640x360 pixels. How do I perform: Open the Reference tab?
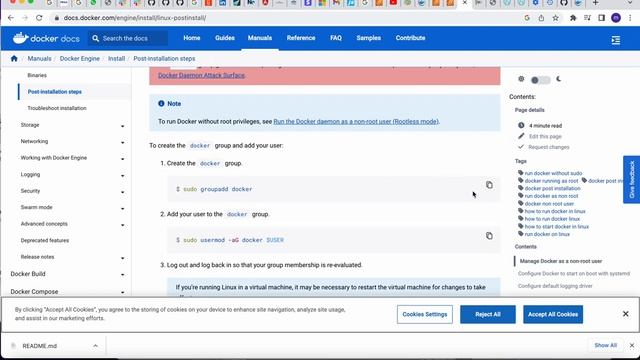click(x=301, y=38)
